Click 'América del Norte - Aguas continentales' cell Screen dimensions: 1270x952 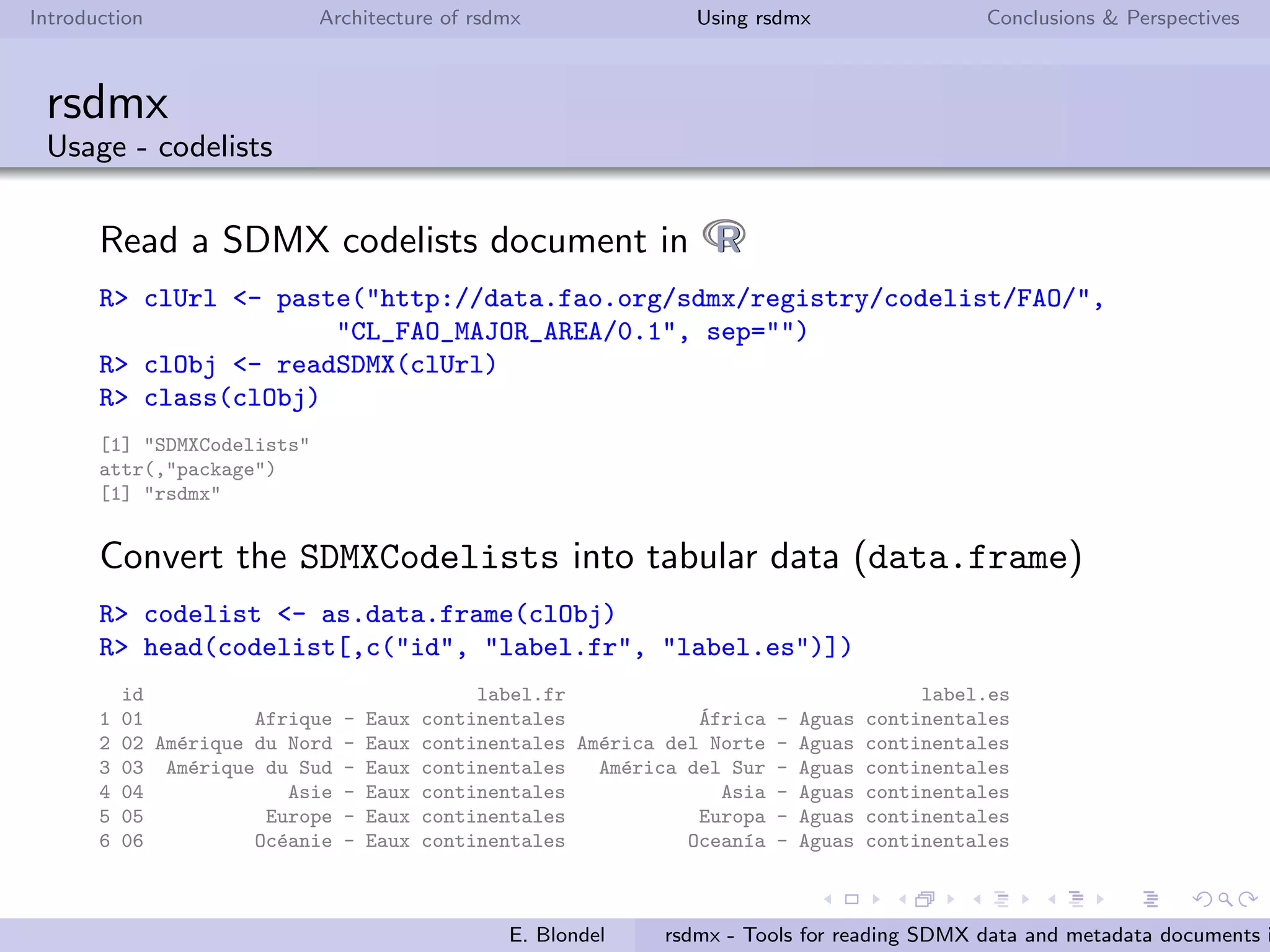coord(793,743)
